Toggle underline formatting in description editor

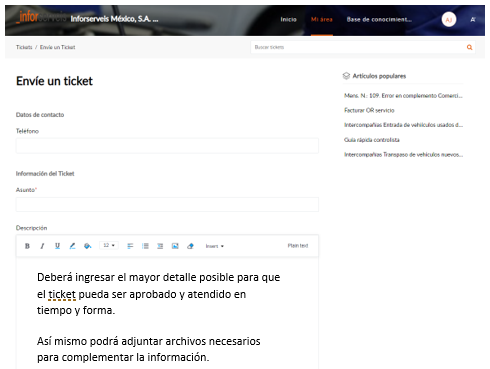click(x=57, y=246)
